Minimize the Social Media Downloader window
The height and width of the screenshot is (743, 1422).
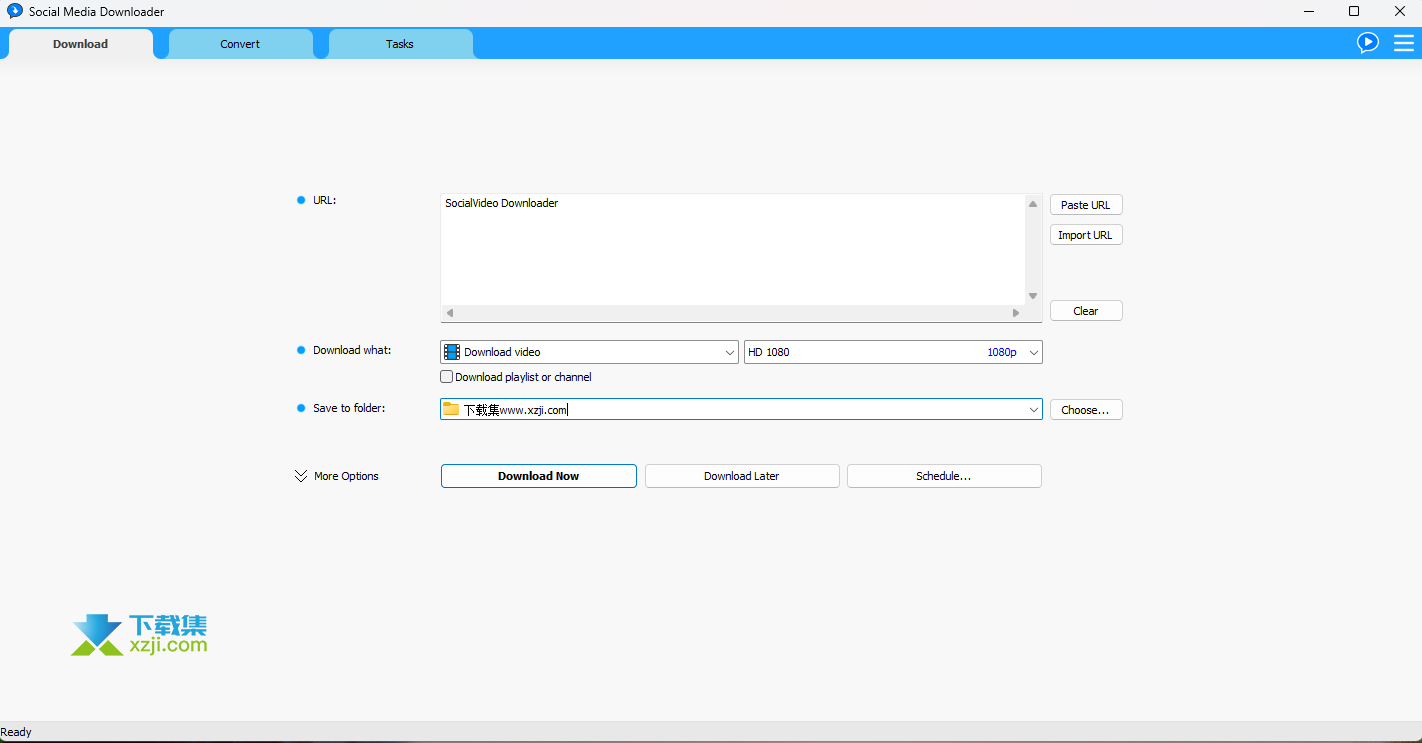1309,12
